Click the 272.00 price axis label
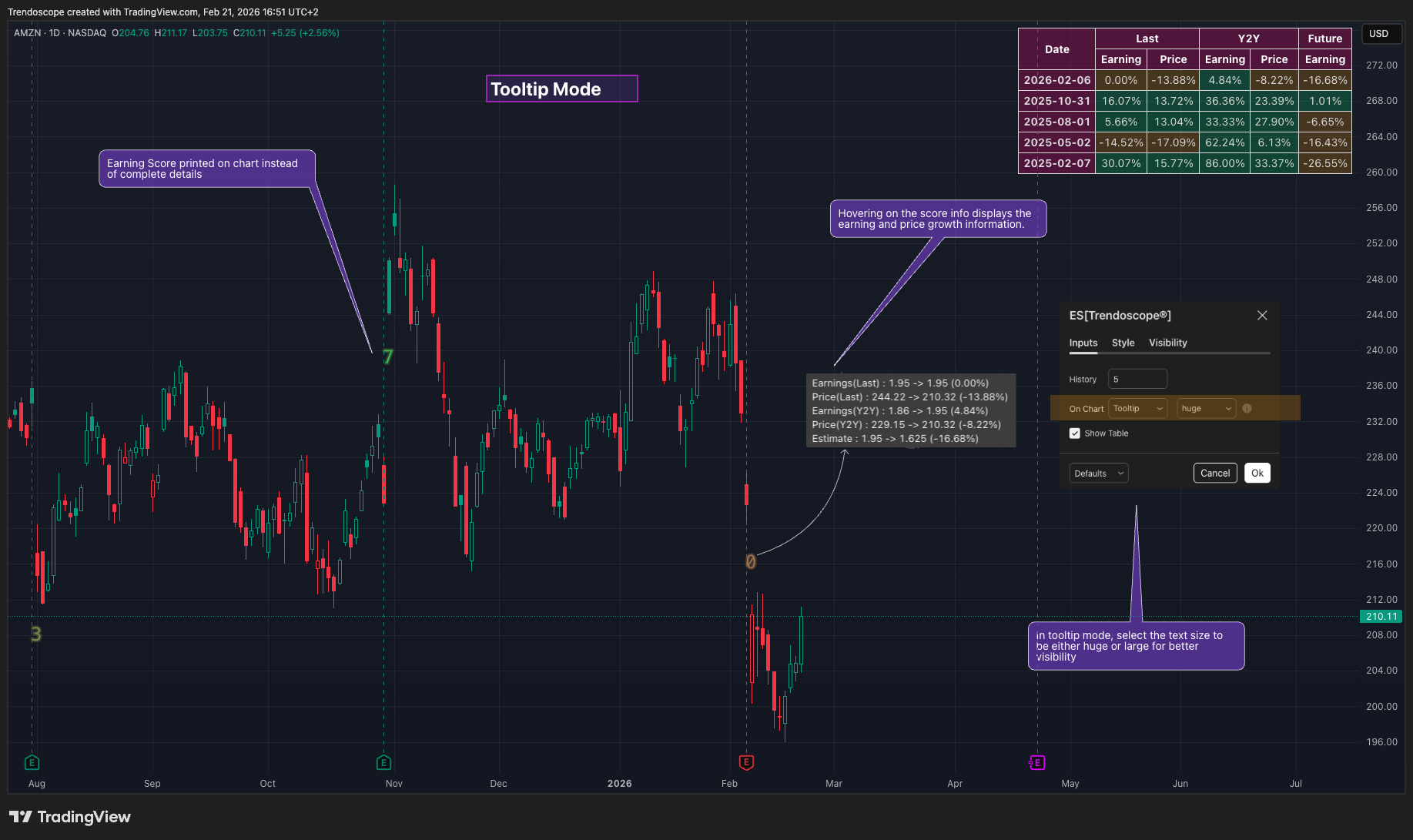This screenshot has height=840, width=1413. pyautogui.click(x=1381, y=65)
